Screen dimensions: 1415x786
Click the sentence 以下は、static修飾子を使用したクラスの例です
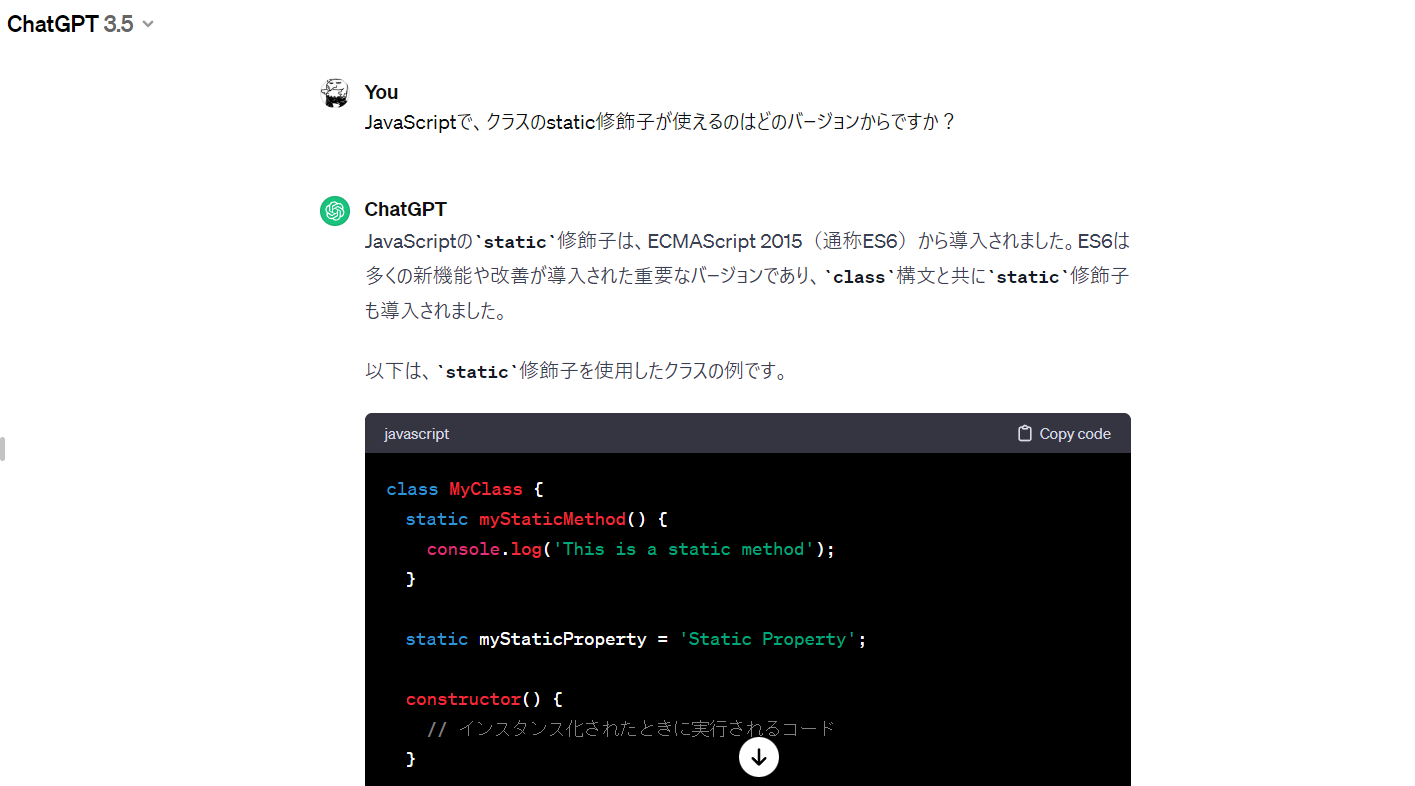pyautogui.click(x=577, y=371)
